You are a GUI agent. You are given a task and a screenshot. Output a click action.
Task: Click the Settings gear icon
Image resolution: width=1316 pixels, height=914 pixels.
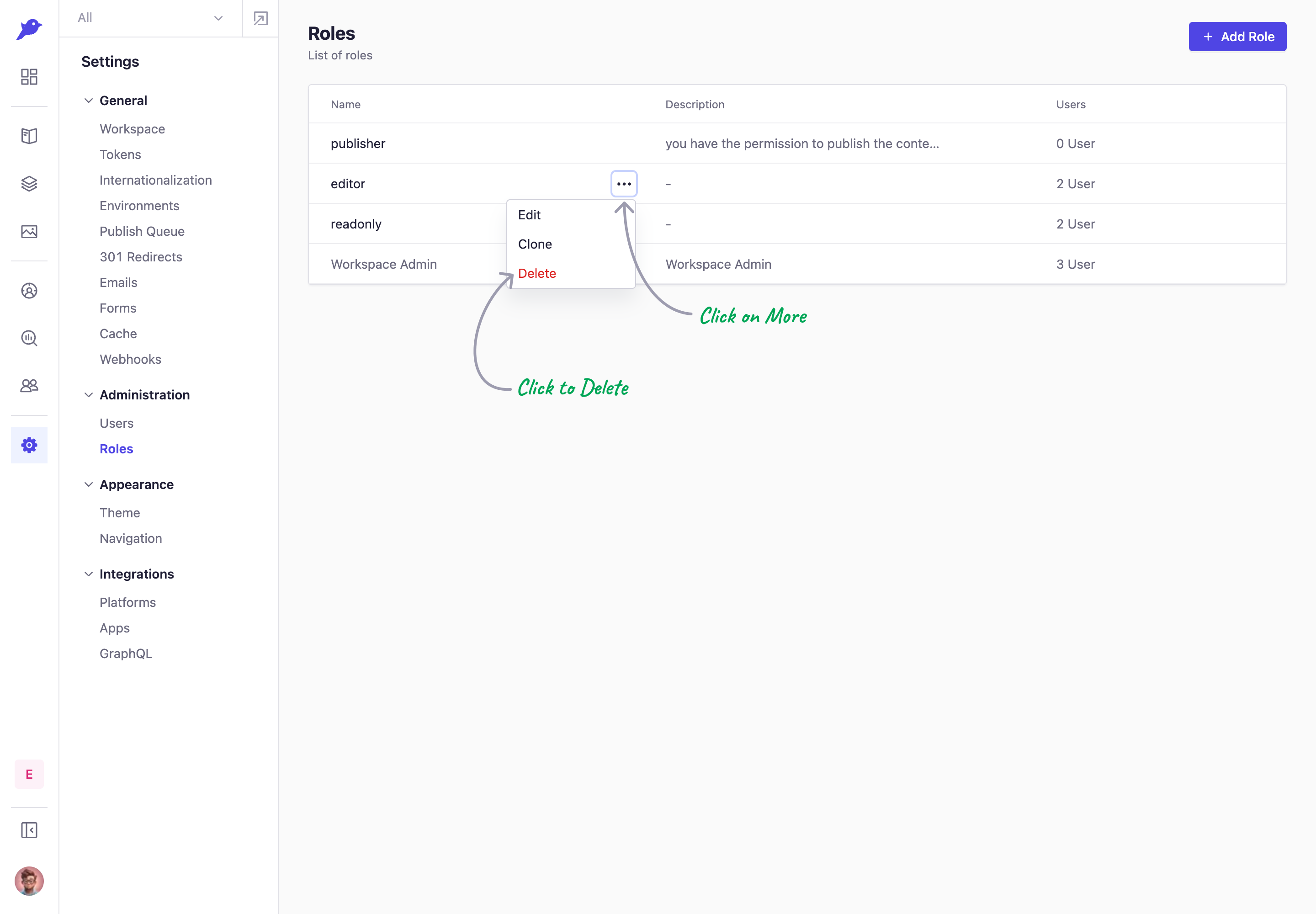(x=29, y=445)
